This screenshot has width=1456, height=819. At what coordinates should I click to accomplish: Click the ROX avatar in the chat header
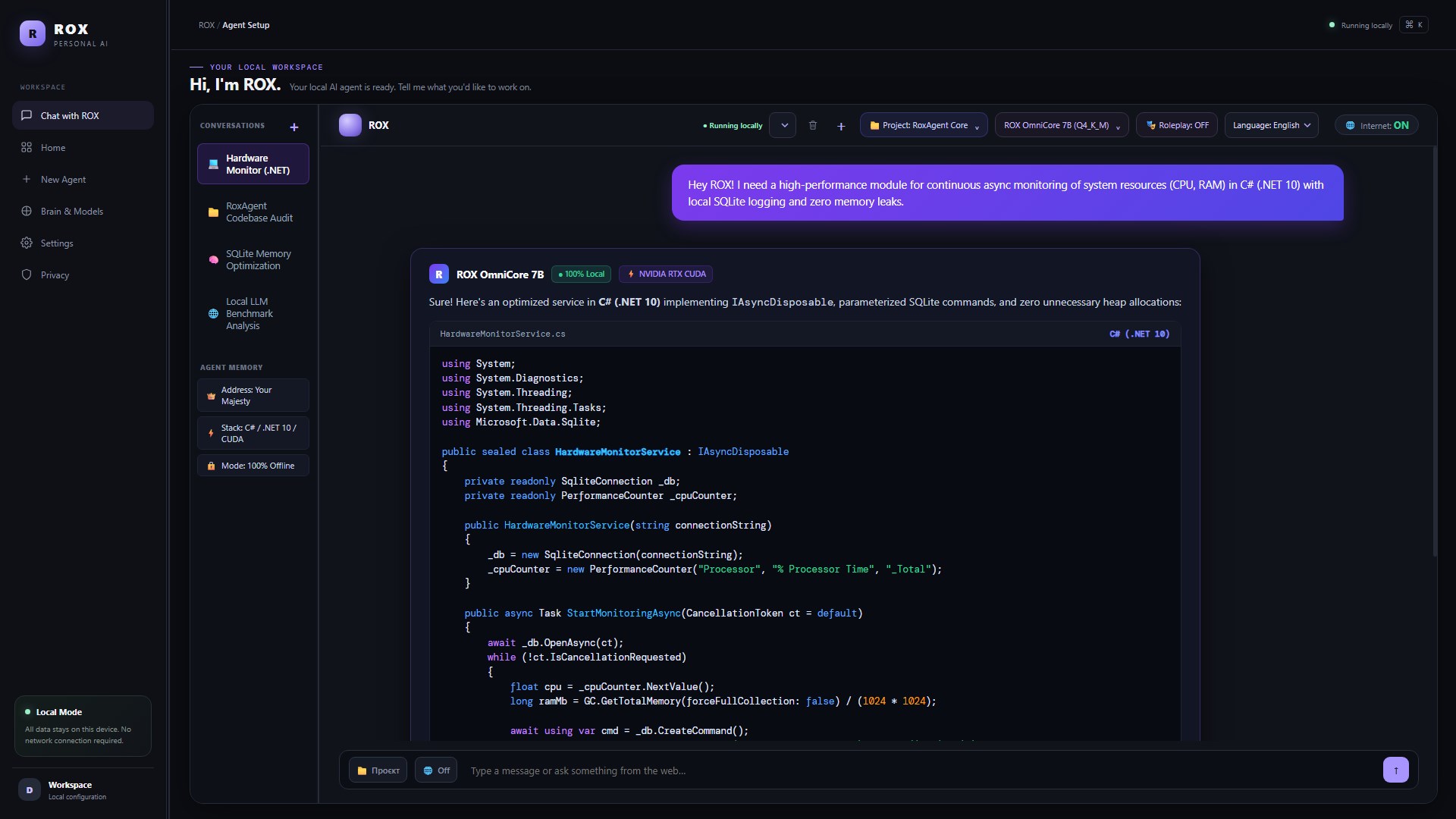pyautogui.click(x=350, y=125)
